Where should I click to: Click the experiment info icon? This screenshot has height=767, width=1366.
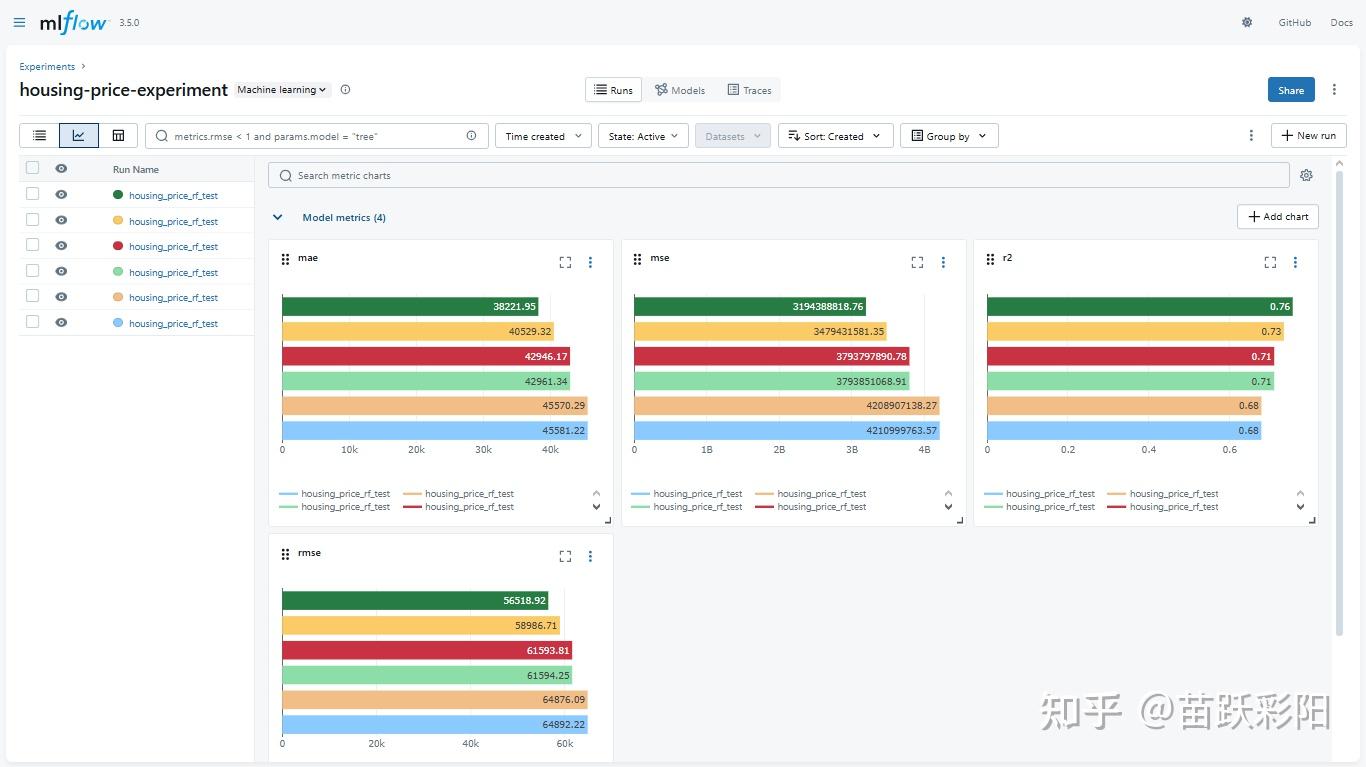click(345, 90)
